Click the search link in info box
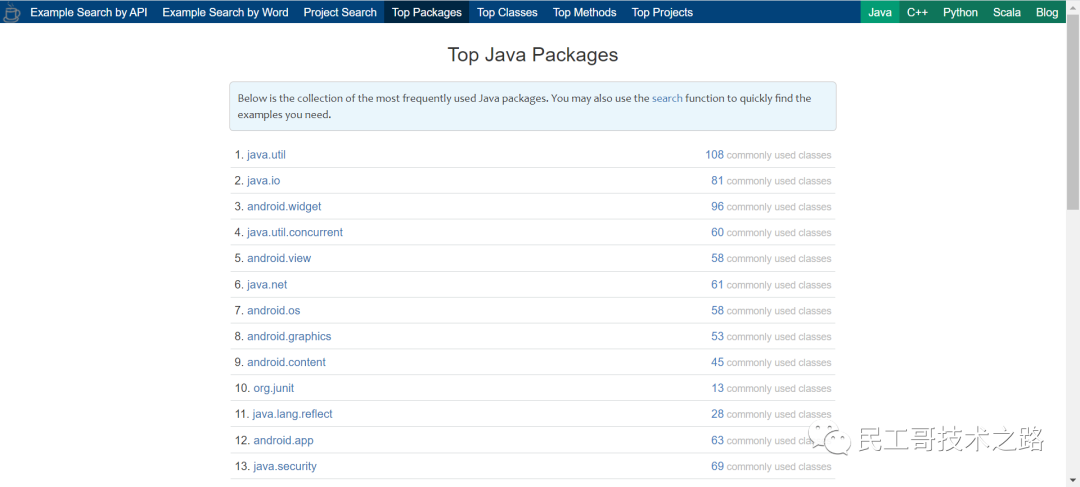1080x487 pixels. 667,98
